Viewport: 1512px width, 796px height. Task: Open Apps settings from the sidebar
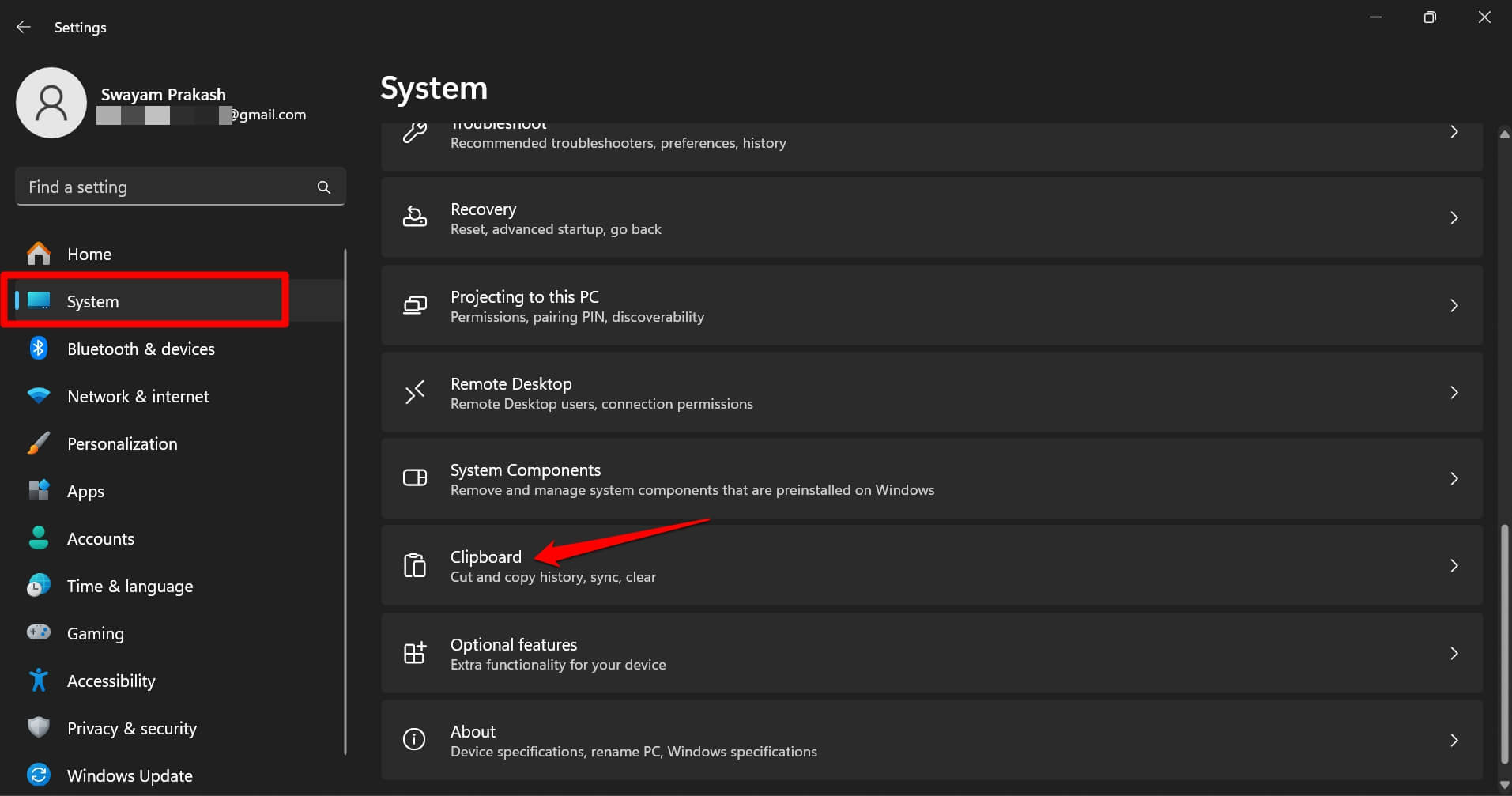[85, 491]
